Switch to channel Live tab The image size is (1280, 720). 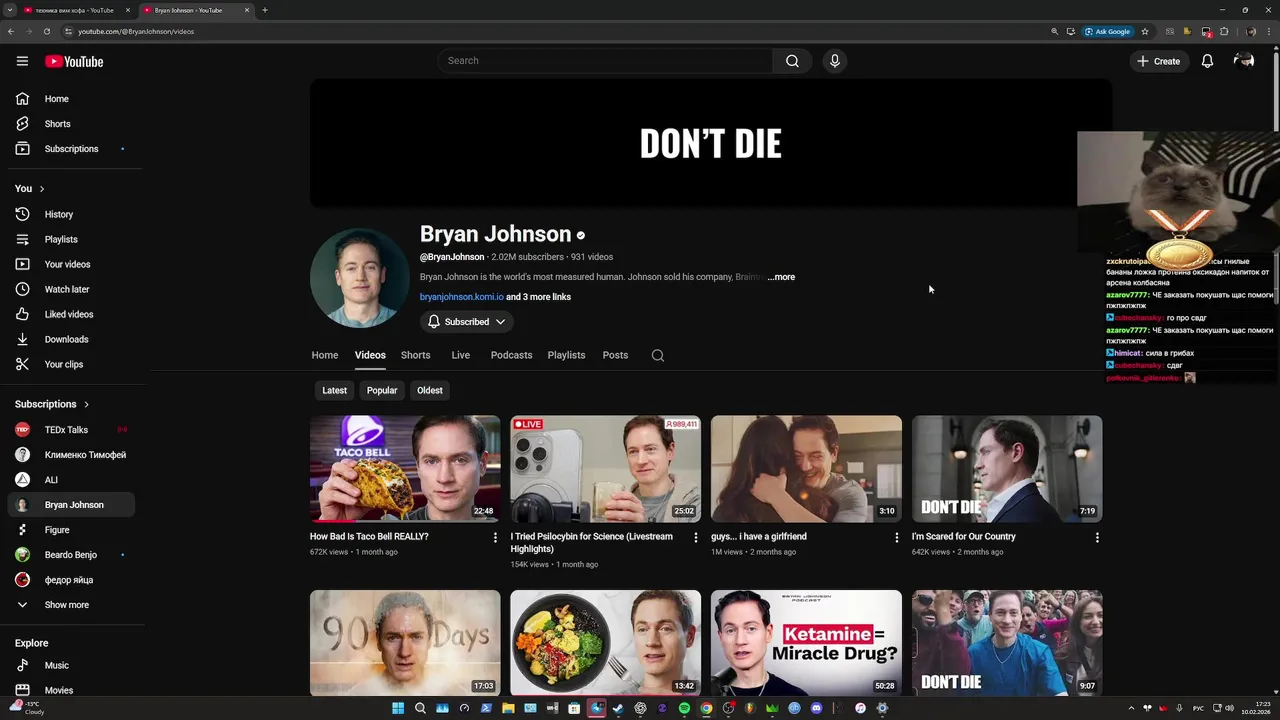tap(461, 355)
